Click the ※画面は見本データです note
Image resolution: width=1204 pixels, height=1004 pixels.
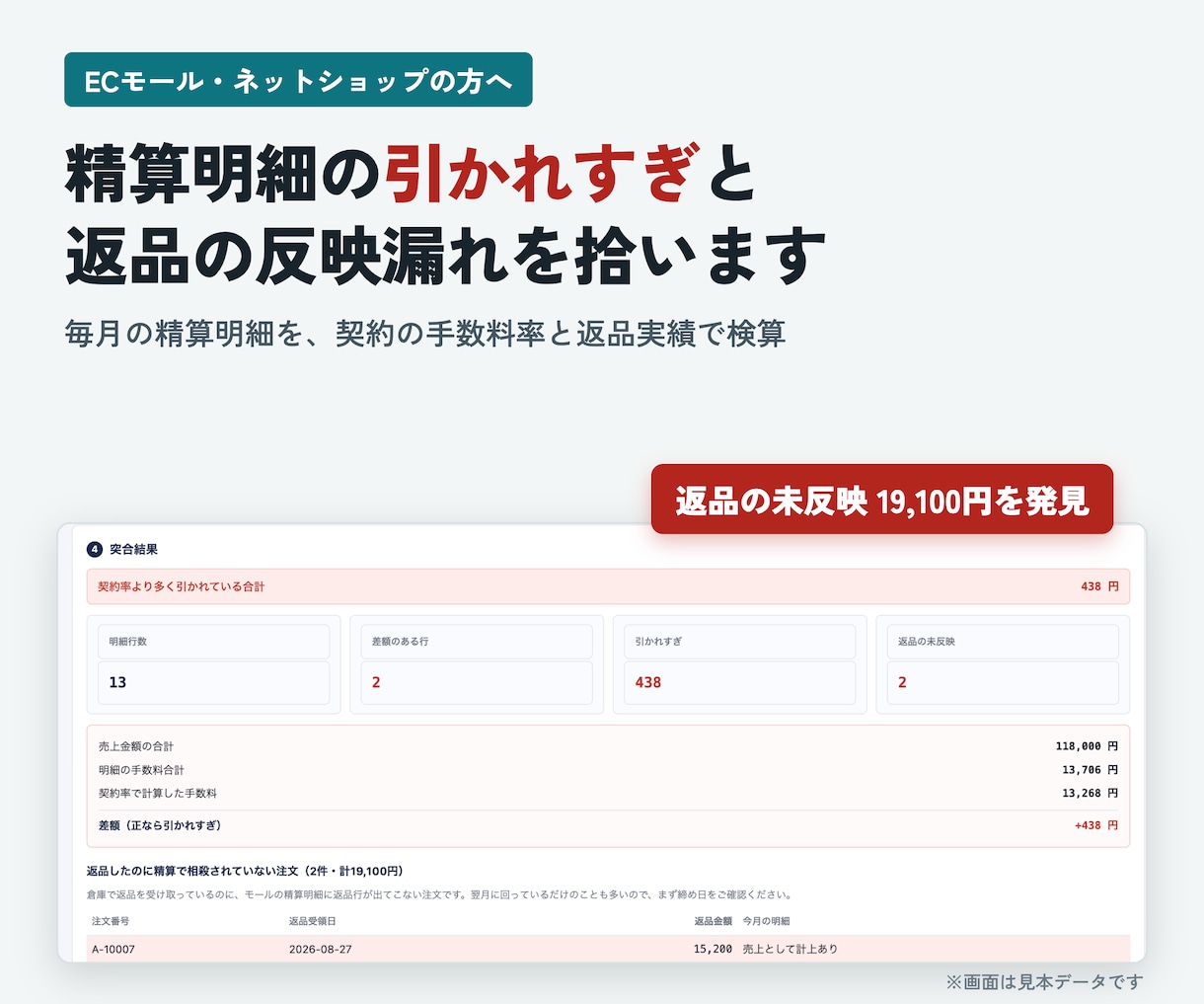click(1044, 981)
